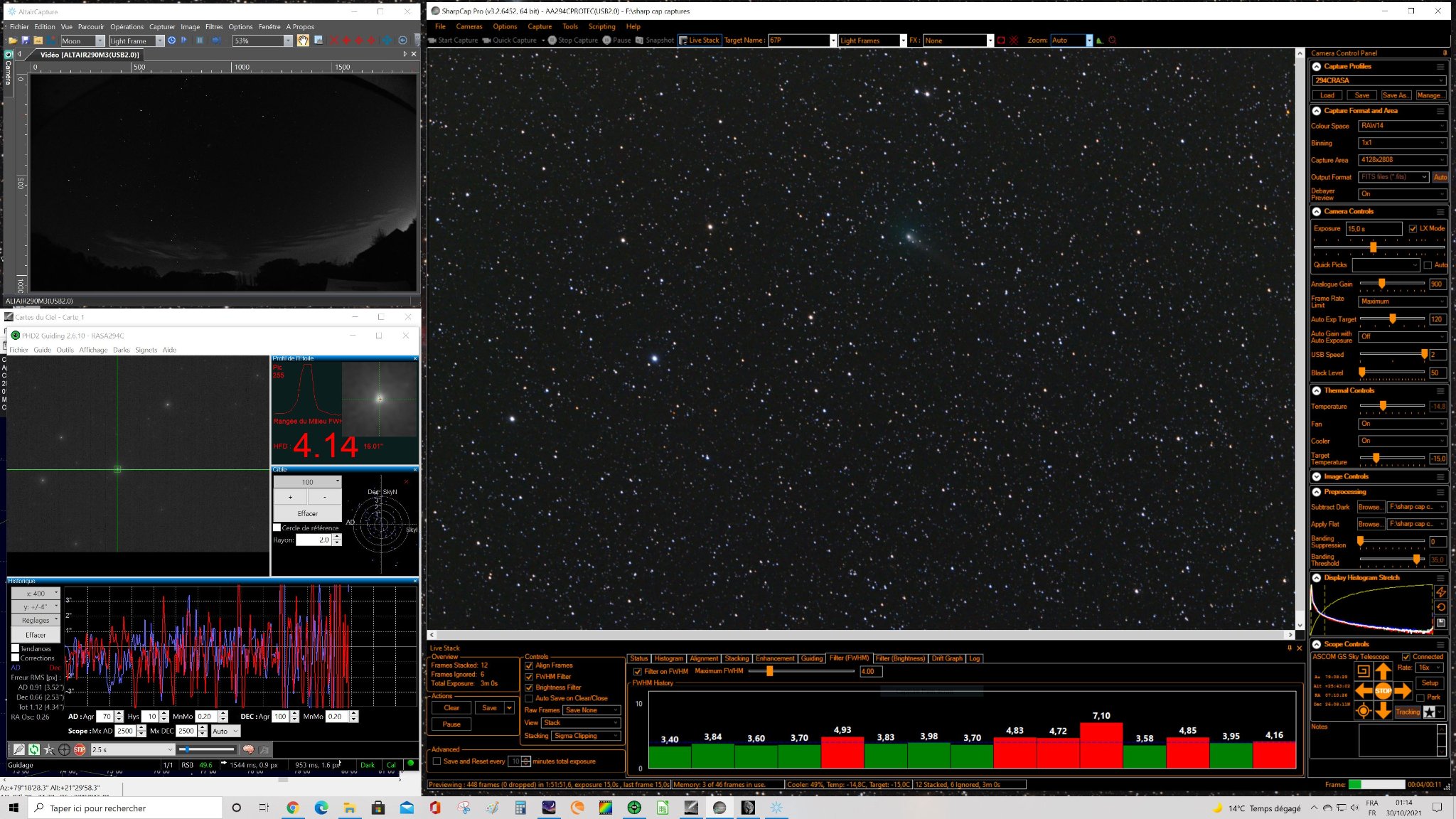1456x819 pixels.
Task: Adjust the Maximum FWHM slider
Action: pyautogui.click(x=769, y=671)
